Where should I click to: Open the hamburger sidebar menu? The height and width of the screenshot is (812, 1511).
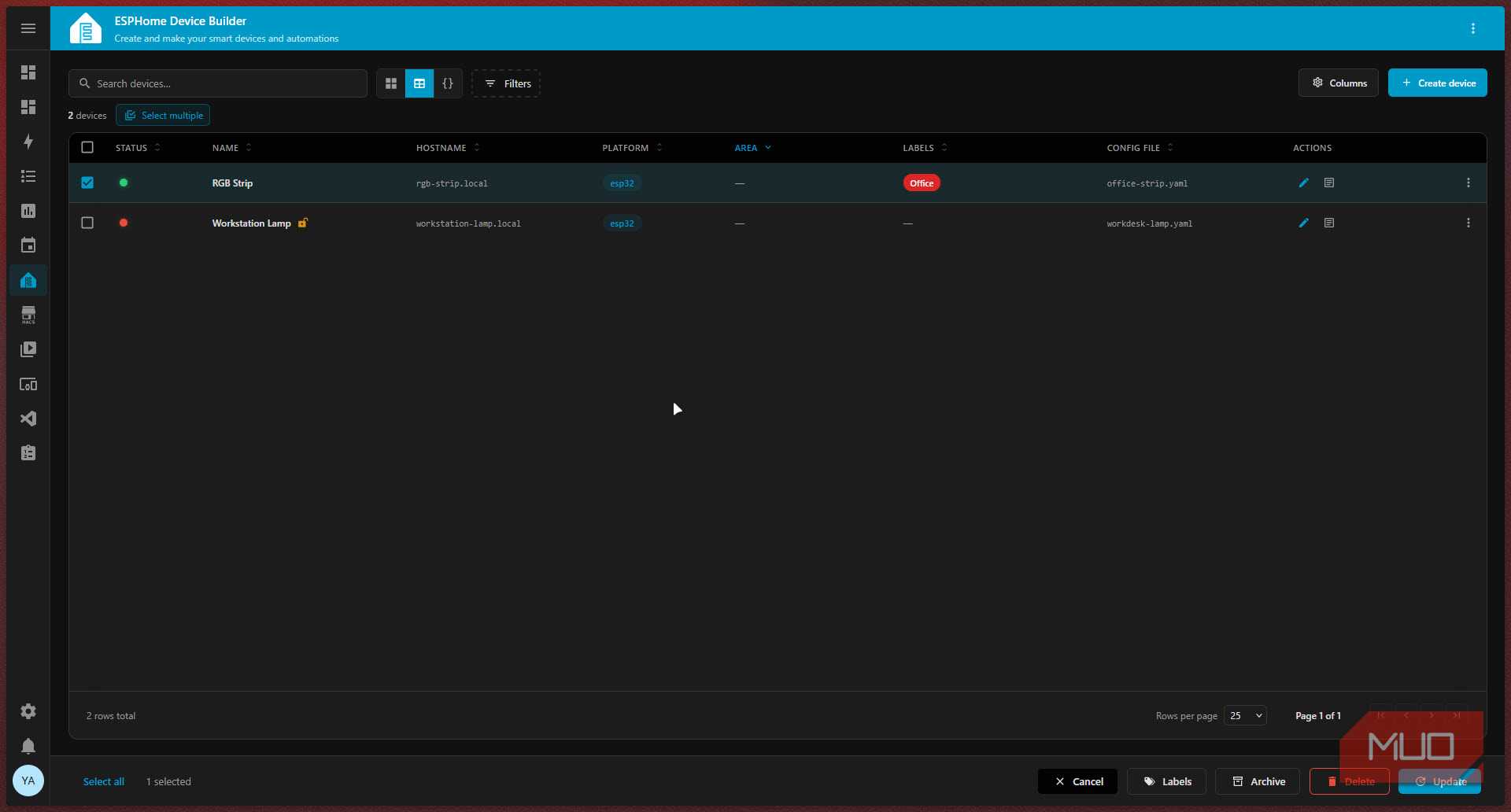28,28
